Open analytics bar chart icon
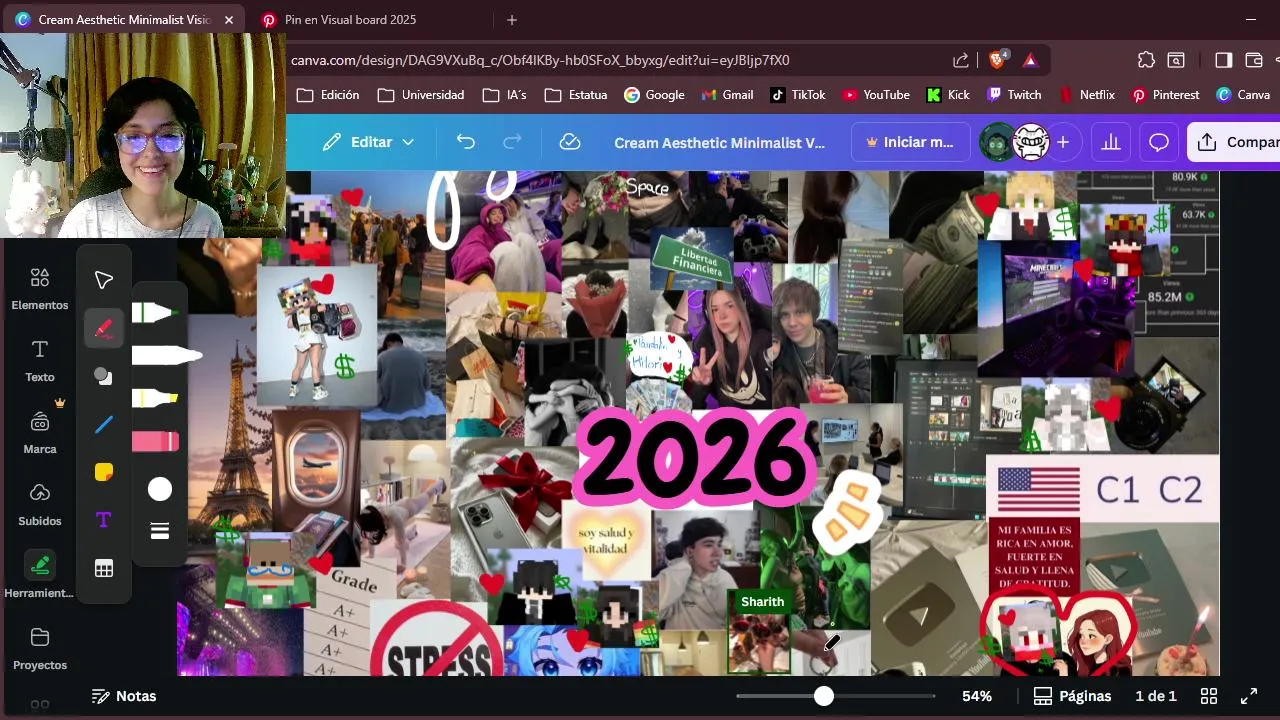1280x720 pixels. (x=1111, y=142)
